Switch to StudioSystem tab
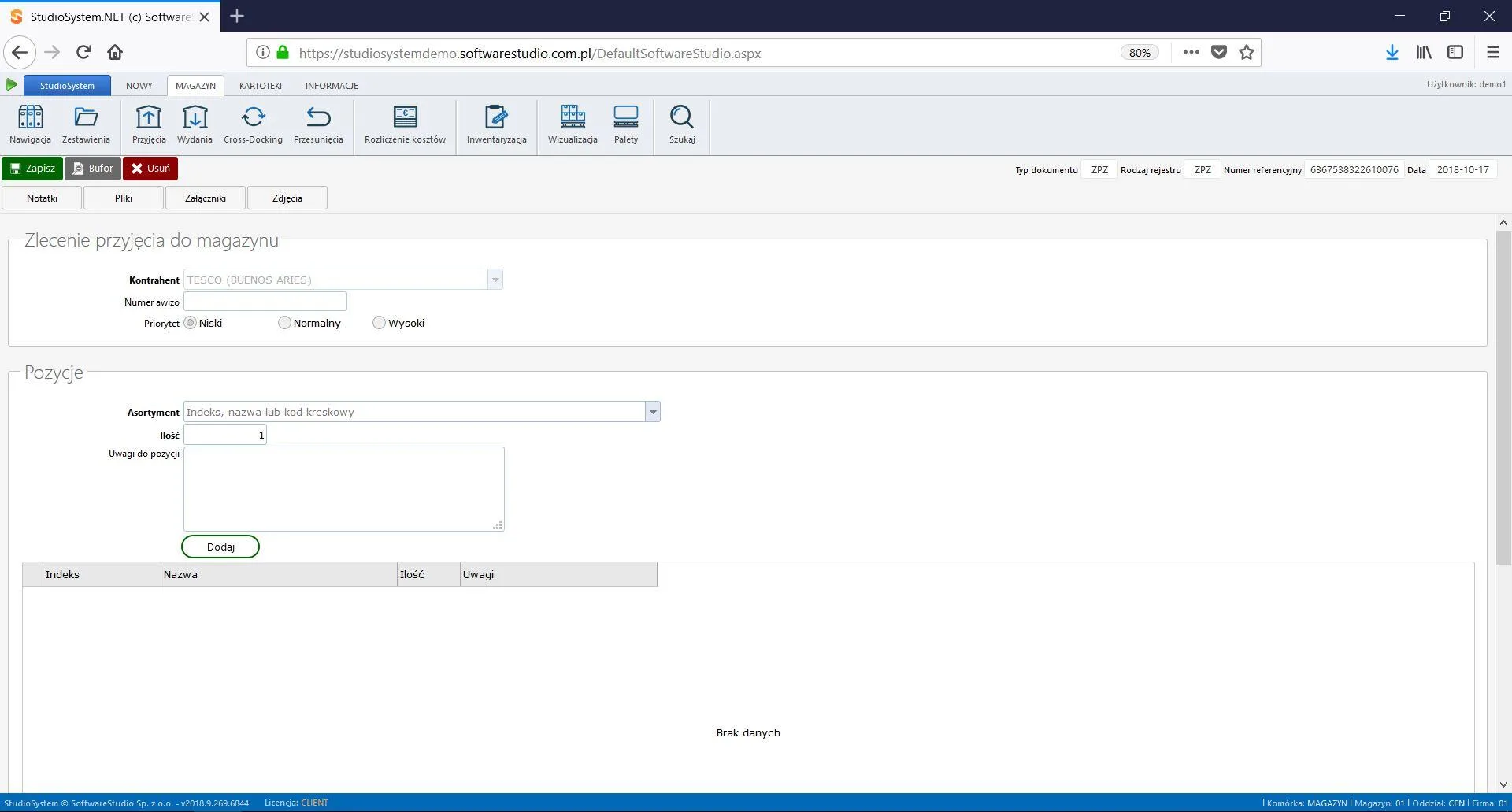Screen dimensions: 1512x812 [67, 86]
